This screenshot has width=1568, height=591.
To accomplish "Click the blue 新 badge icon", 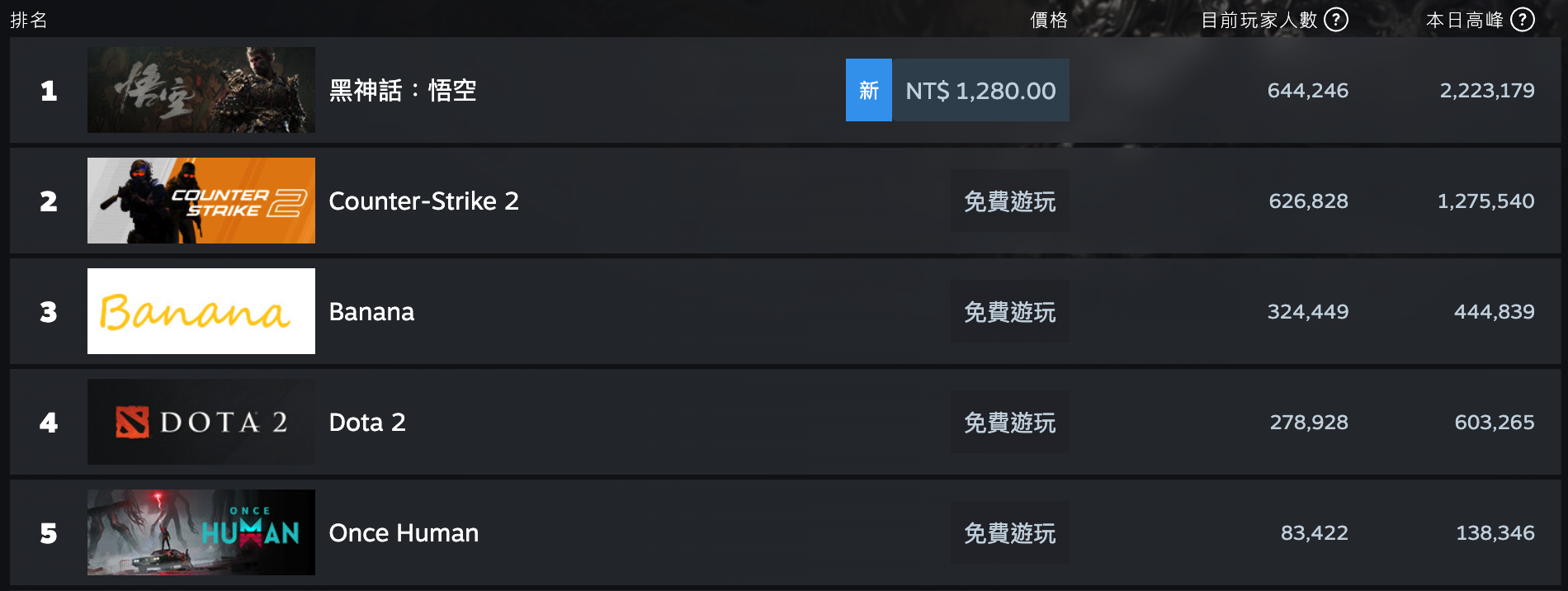I will [869, 90].
